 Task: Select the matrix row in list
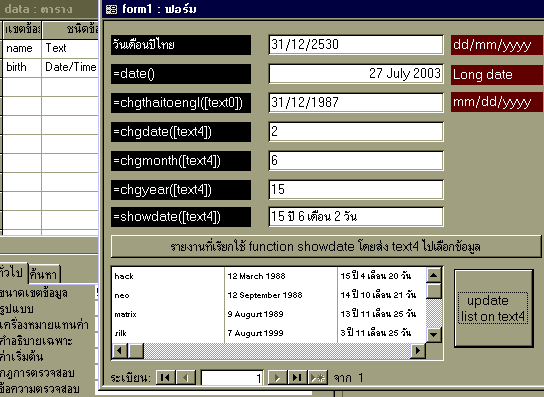point(269,314)
